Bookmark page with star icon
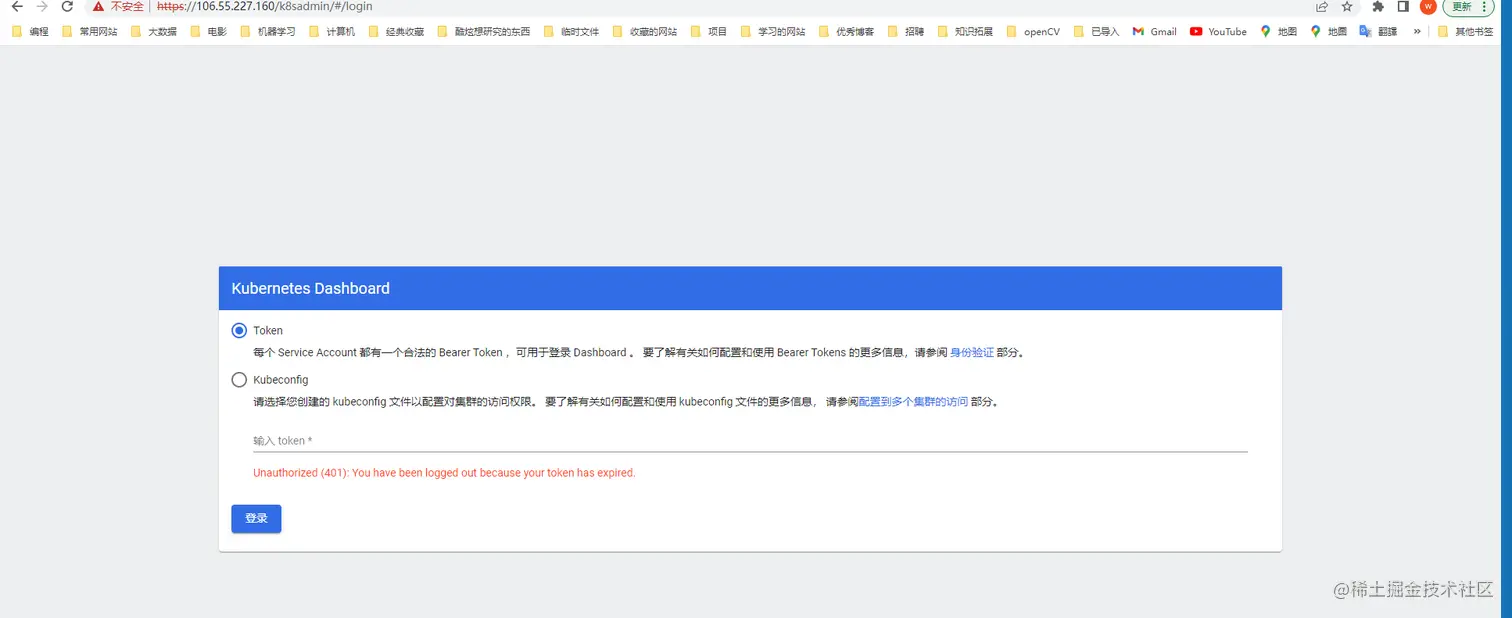Image resolution: width=1512 pixels, height=618 pixels. (x=1347, y=6)
